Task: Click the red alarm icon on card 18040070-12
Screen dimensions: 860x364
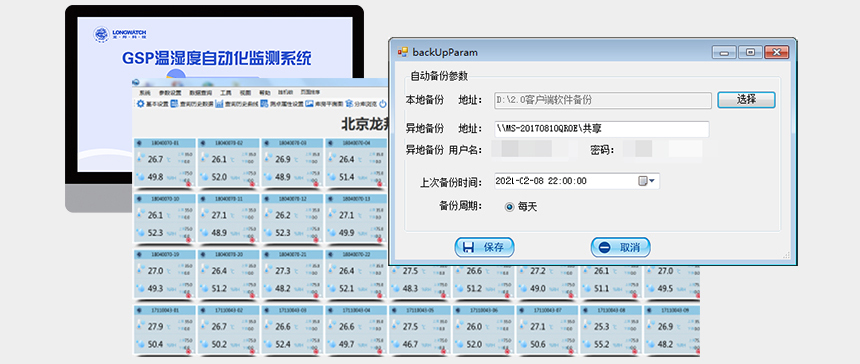Action: 315,240
